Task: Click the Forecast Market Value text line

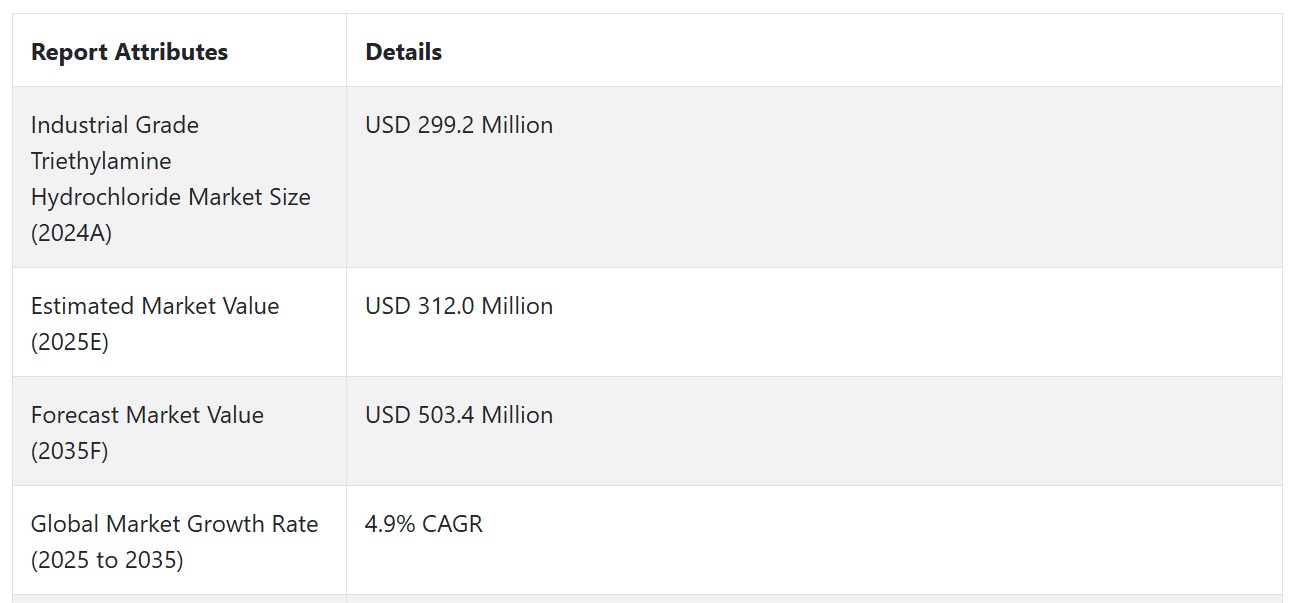Action: tap(147, 415)
